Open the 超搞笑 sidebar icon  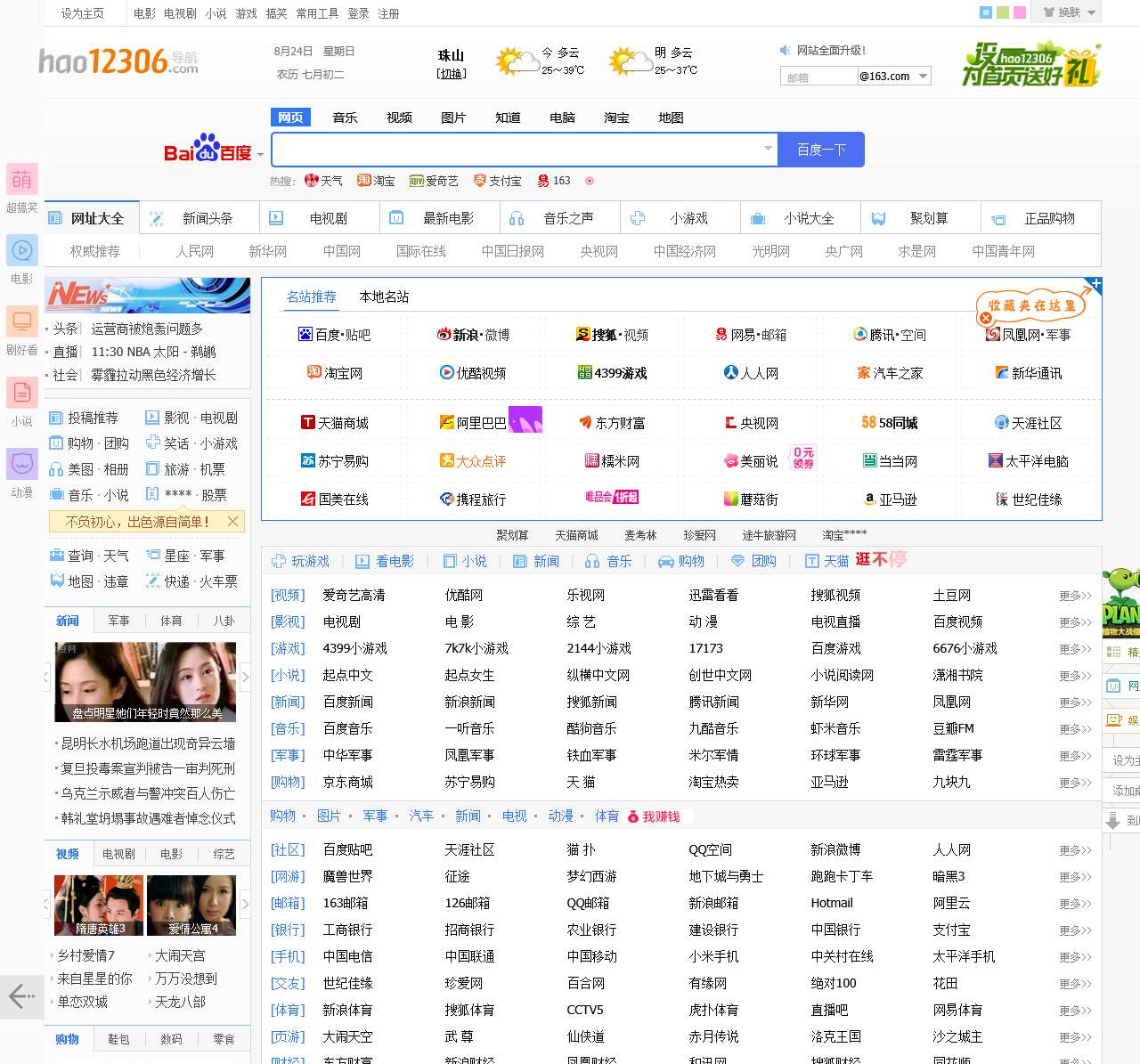tap(21, 179)
